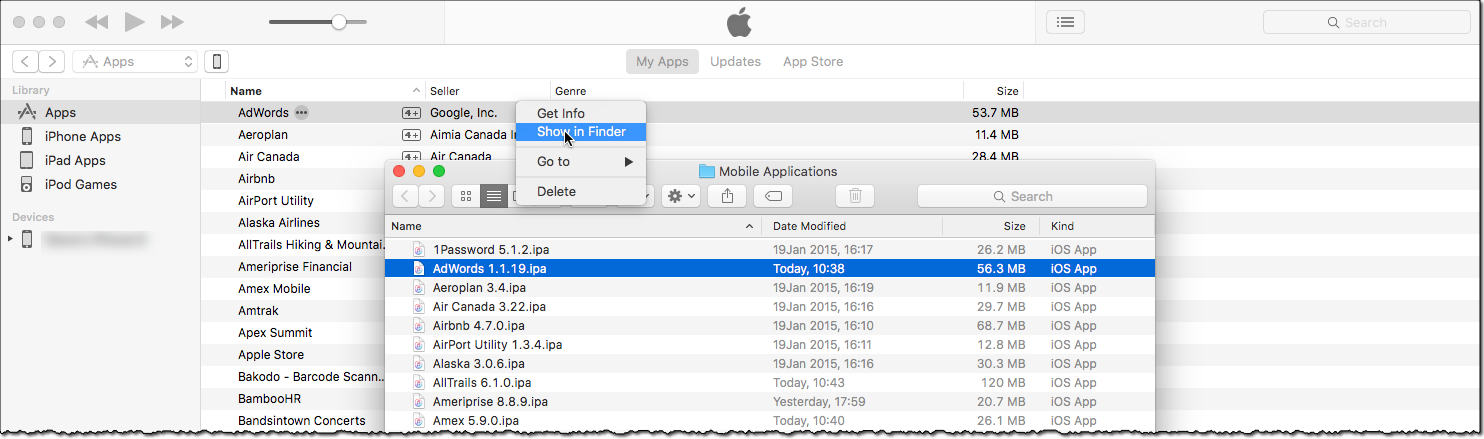The height and width of the screenshot is (439, 1484).
Task: Click the iTunes previous track button
Action: tap(96, 21)
